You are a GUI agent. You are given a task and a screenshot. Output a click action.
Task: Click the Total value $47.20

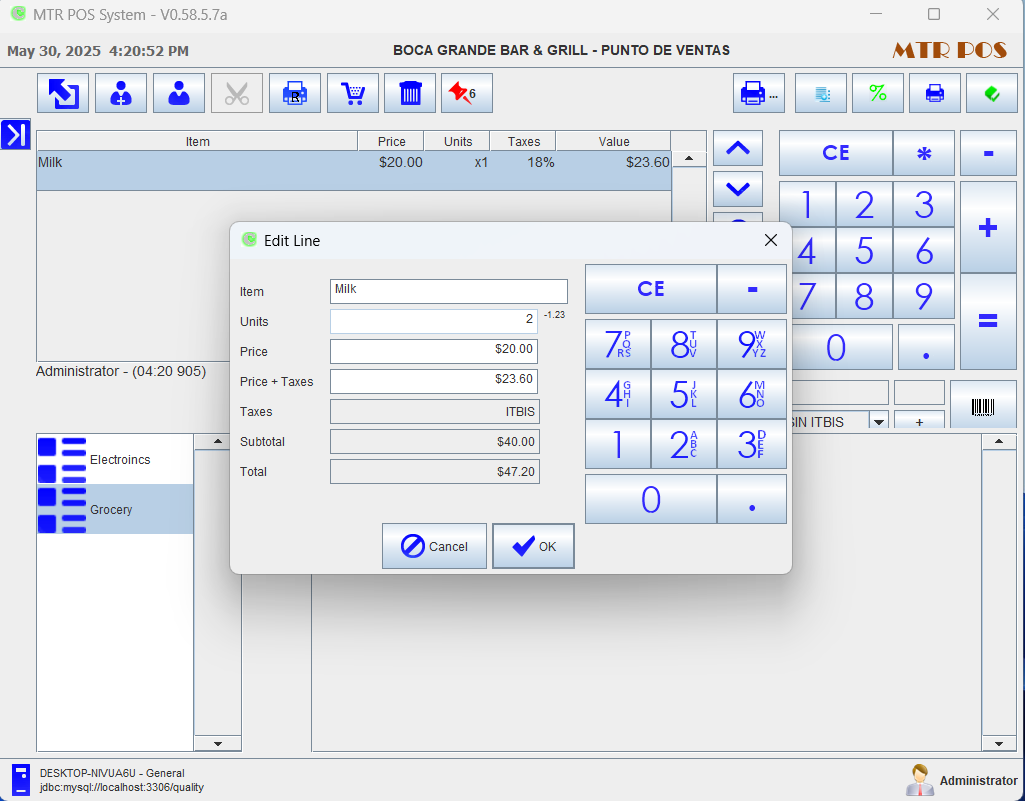tap(435, 471)
